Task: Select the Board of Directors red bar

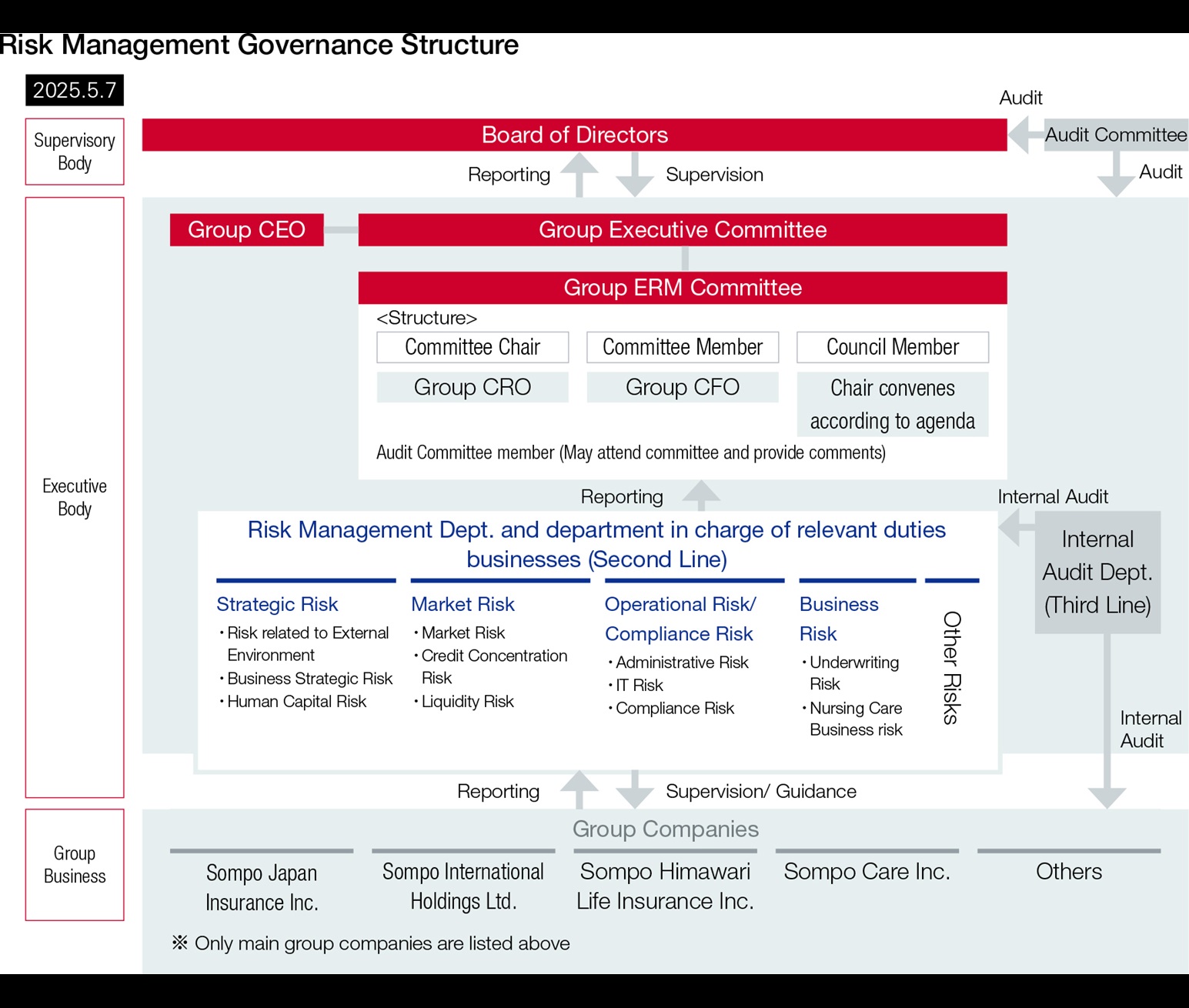Action: click(x=574, y=135)
